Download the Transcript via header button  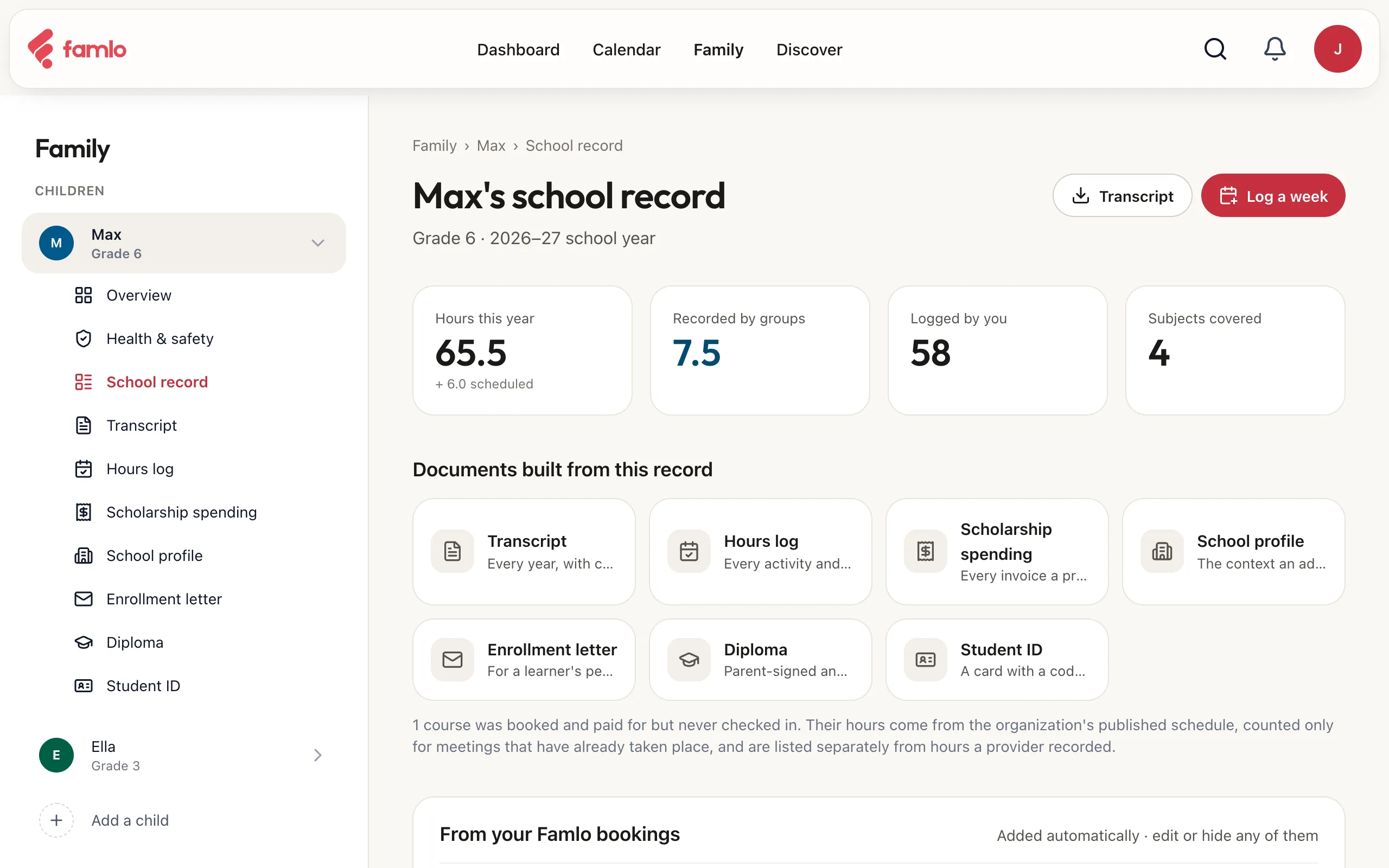pyautogui.click(x=1122, y=196)
